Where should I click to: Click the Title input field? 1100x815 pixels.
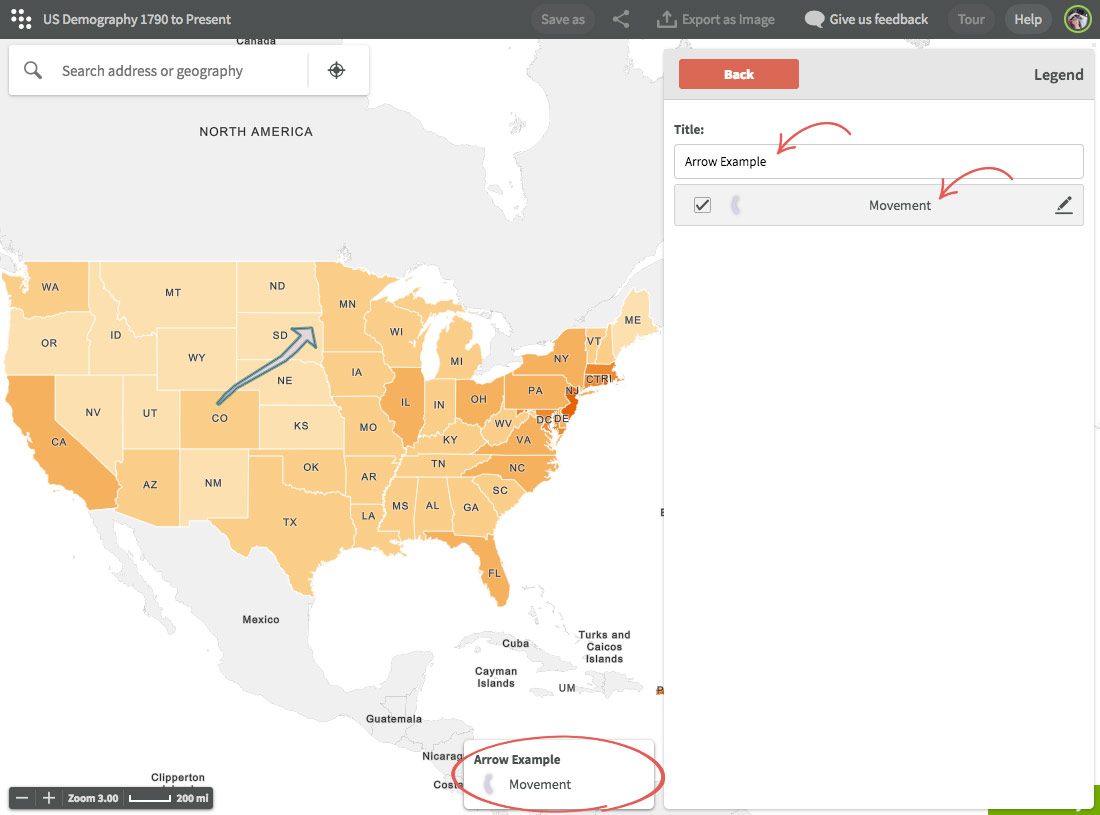pyautogui.click(x=878, y=161)
